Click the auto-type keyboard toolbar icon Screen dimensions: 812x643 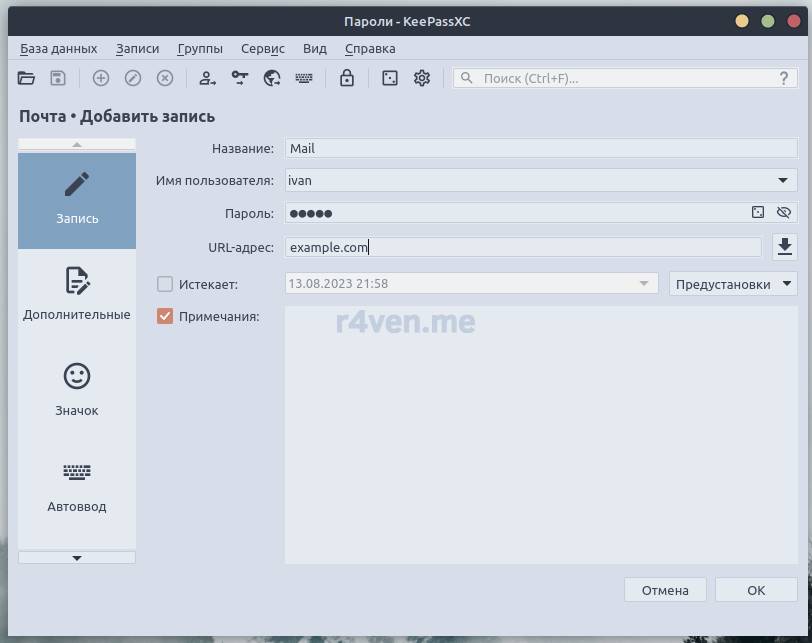tap(304, 78)
